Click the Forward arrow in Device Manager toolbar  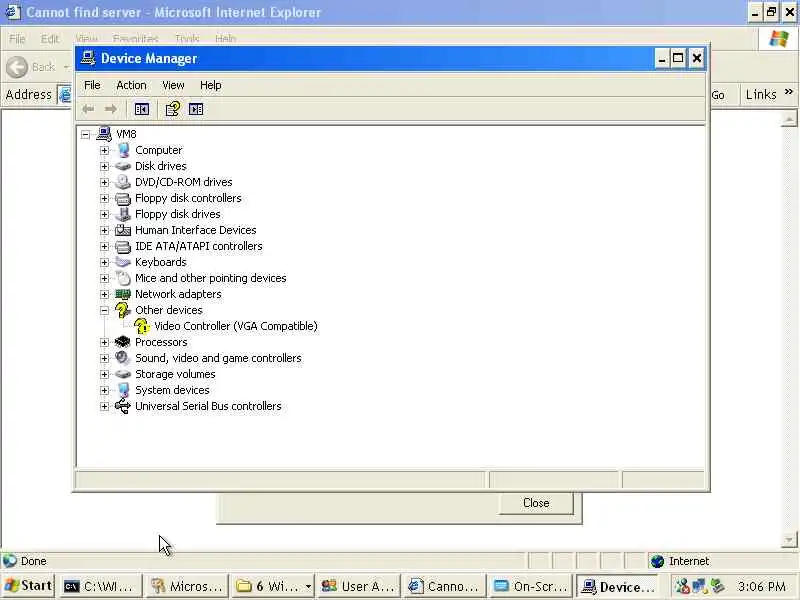[x=110, y=109]
